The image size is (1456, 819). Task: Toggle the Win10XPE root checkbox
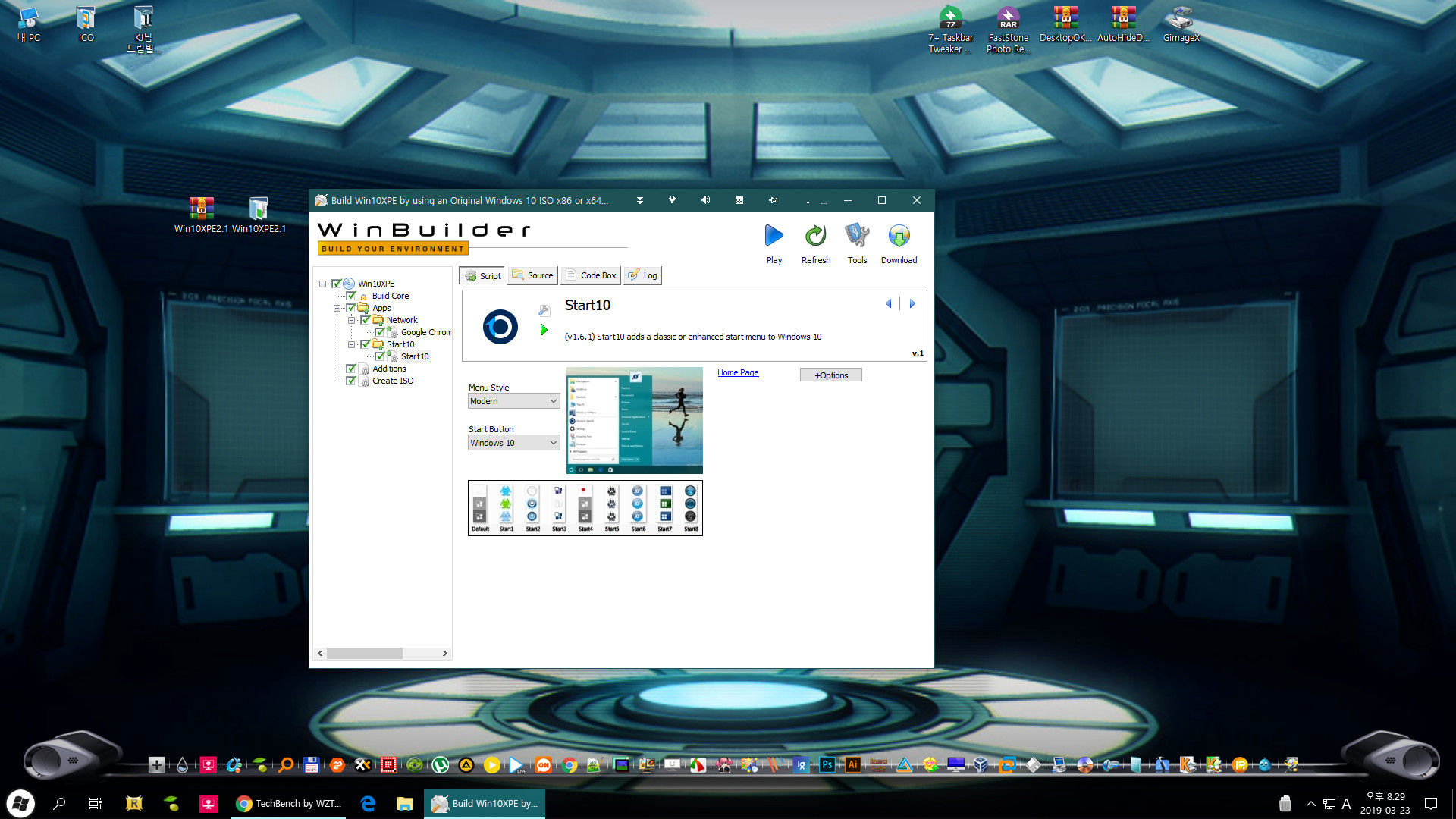[337, 284]
